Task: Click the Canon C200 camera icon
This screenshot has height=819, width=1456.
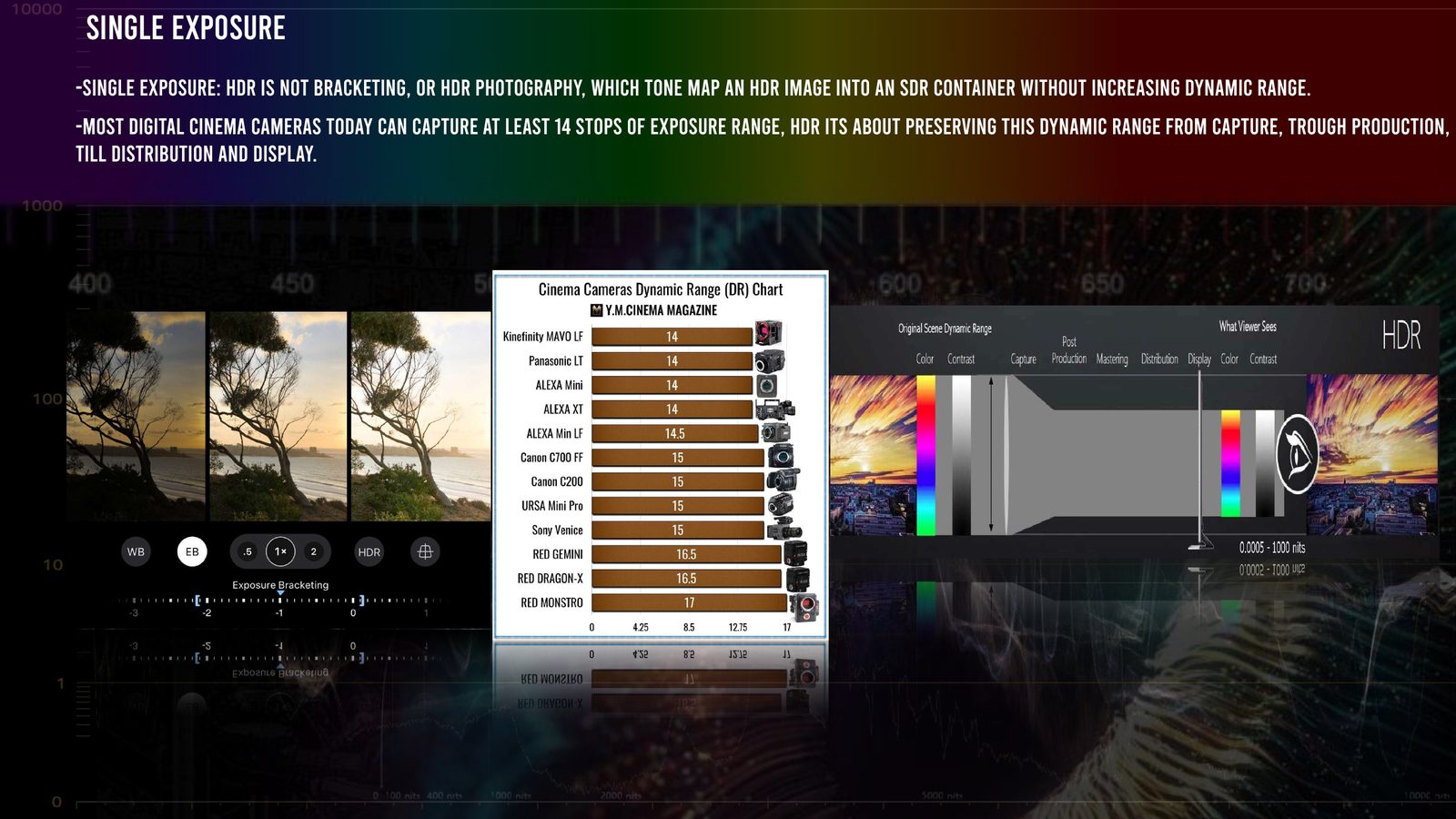Action: (784, 480)
